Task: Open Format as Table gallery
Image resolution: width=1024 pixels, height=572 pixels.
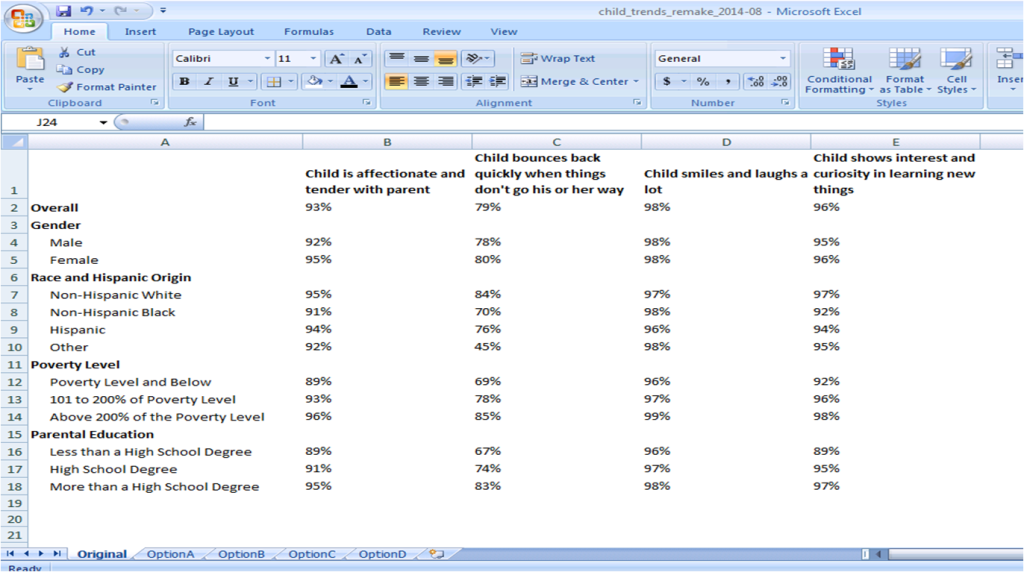Action: point(905,71)
